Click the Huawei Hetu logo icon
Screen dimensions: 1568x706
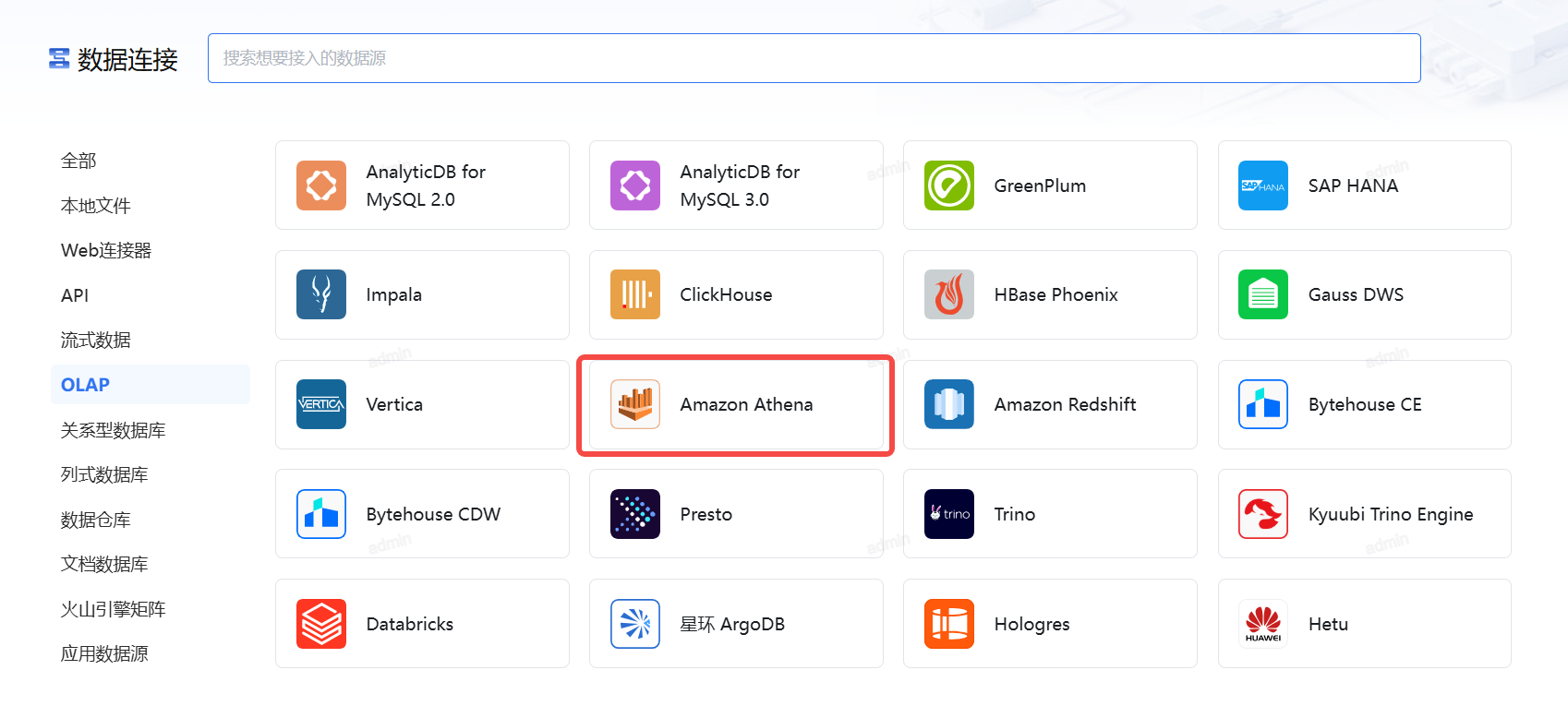pyautogui.click(x=1263, y=624)
